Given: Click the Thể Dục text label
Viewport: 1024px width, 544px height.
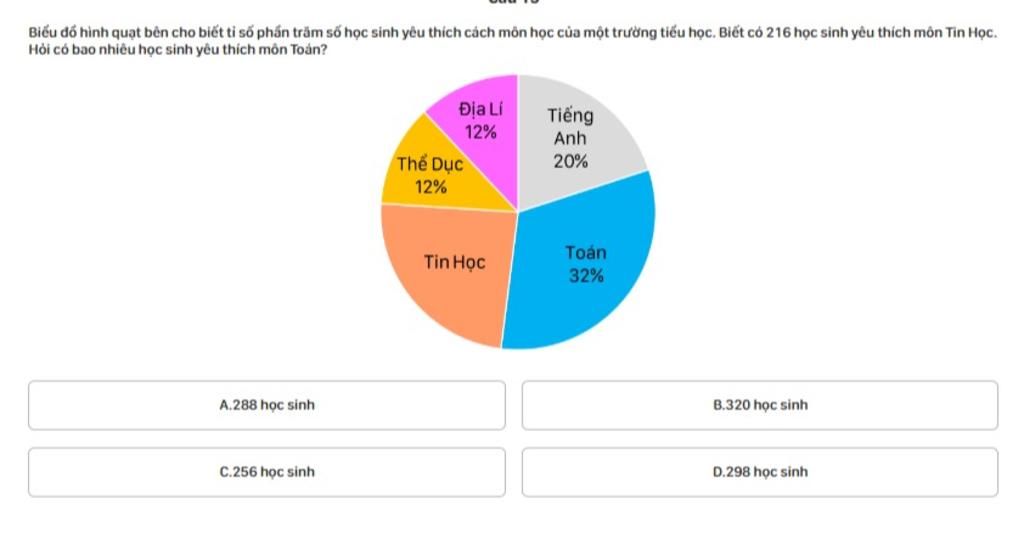Looking at the screenshot, I should (430, 164).
